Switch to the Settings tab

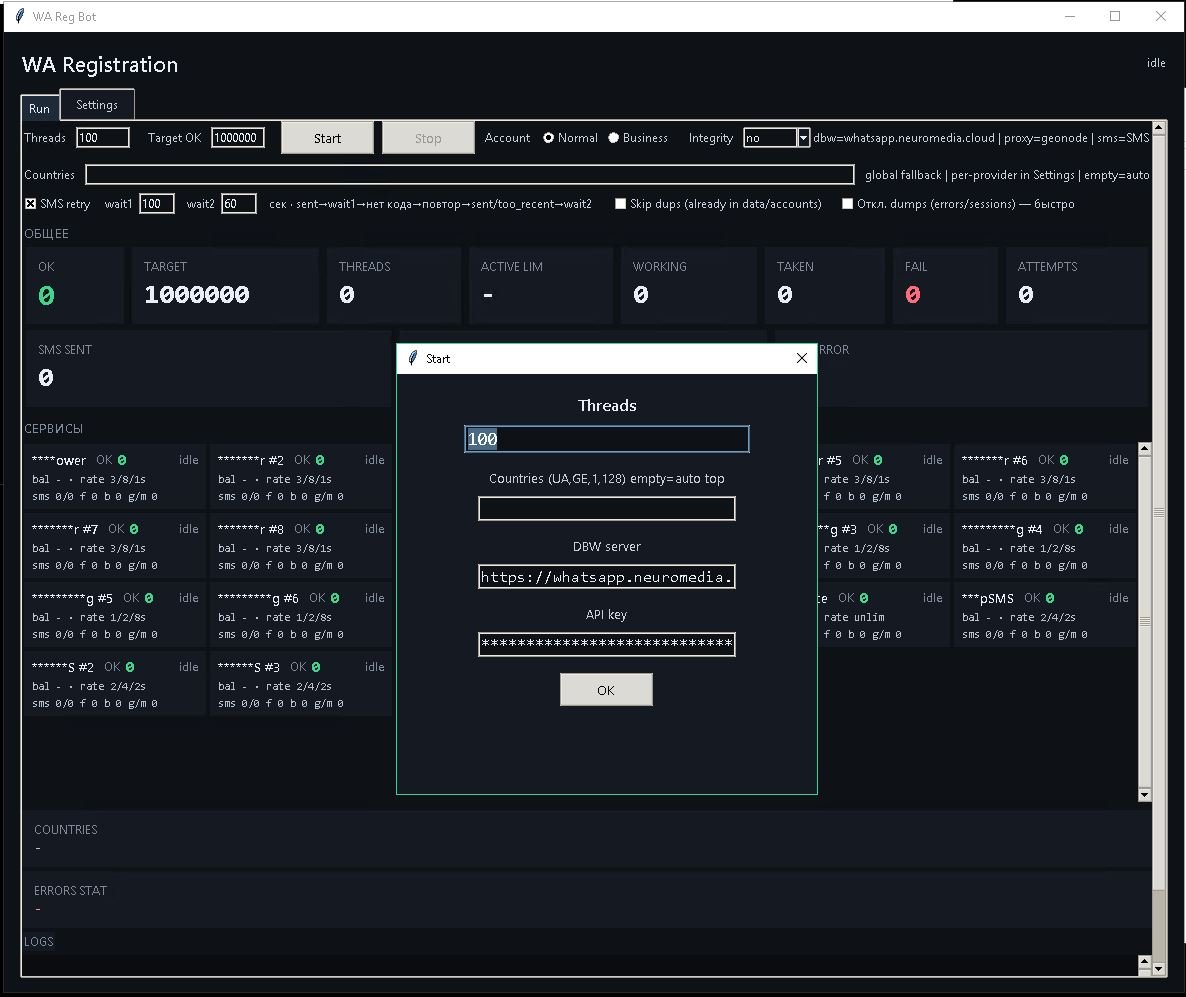tap(97, 104)
